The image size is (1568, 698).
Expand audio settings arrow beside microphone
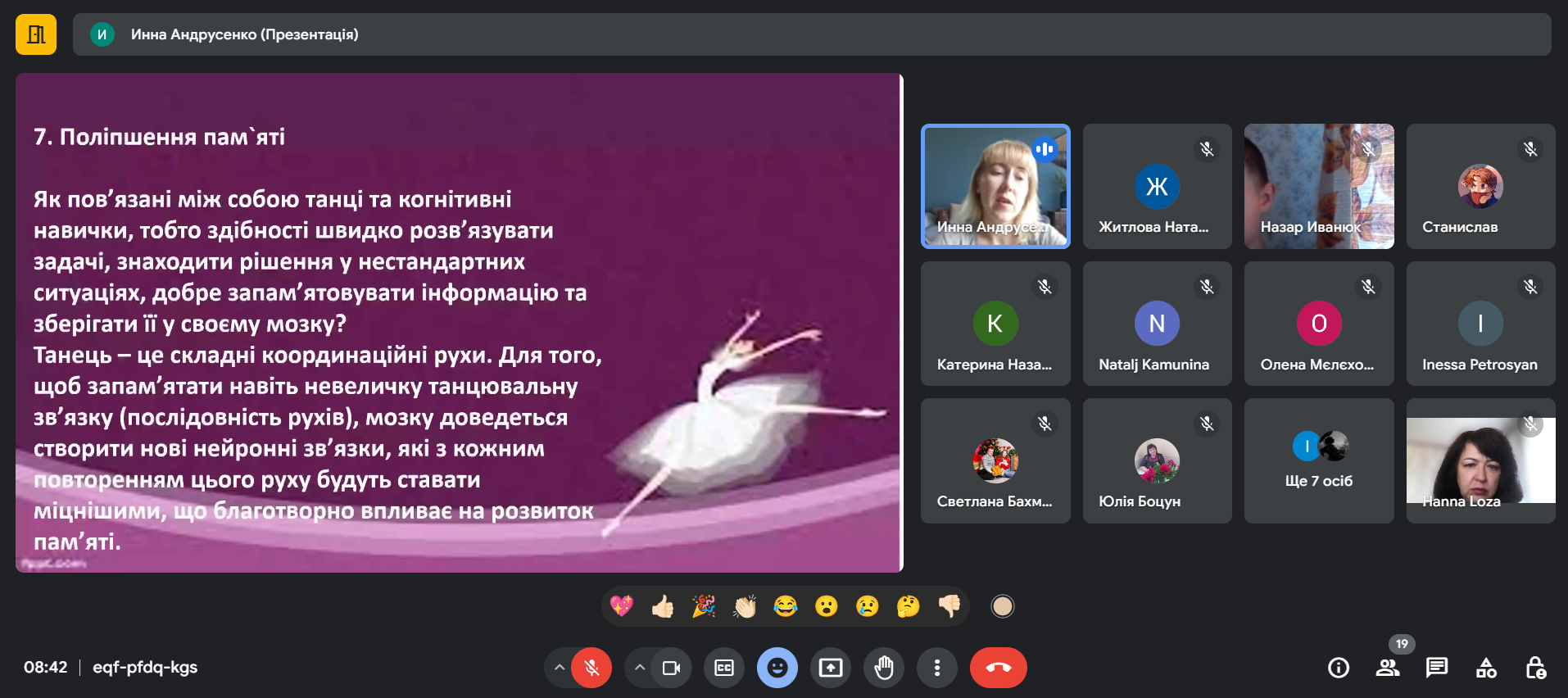pyautogui.click(x=559, y=668)
